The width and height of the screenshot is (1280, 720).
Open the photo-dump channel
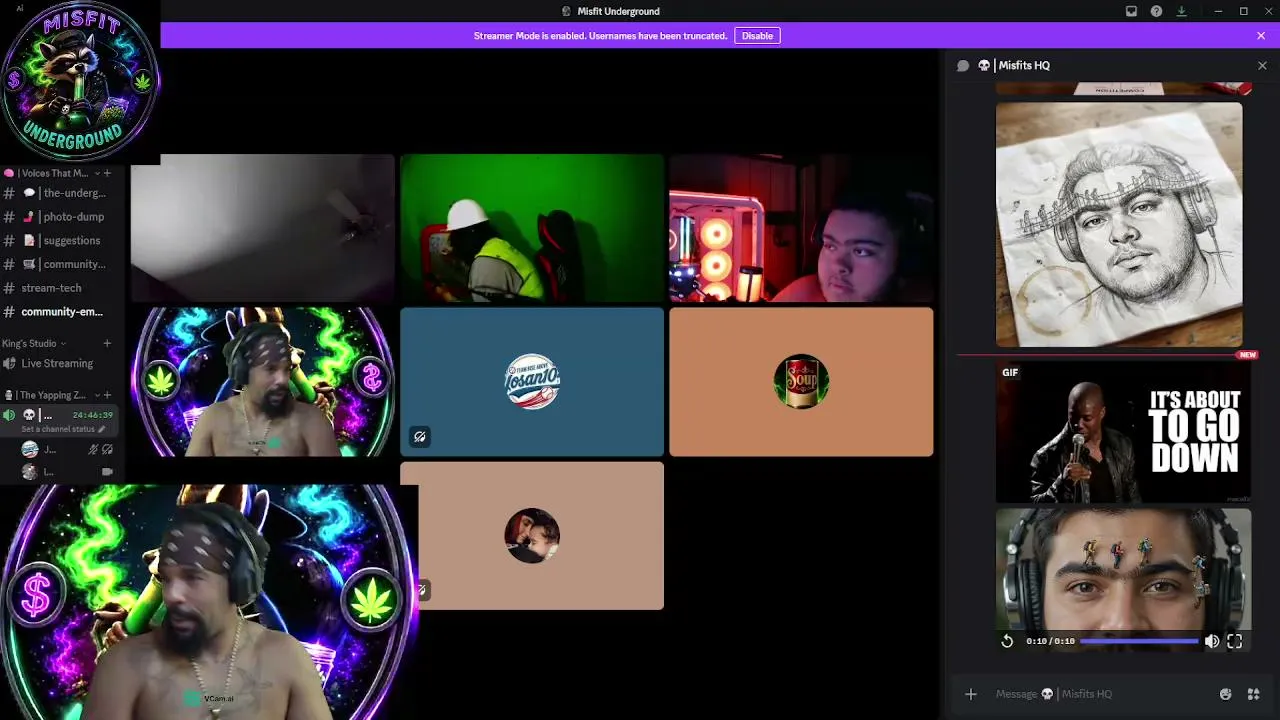58,217
